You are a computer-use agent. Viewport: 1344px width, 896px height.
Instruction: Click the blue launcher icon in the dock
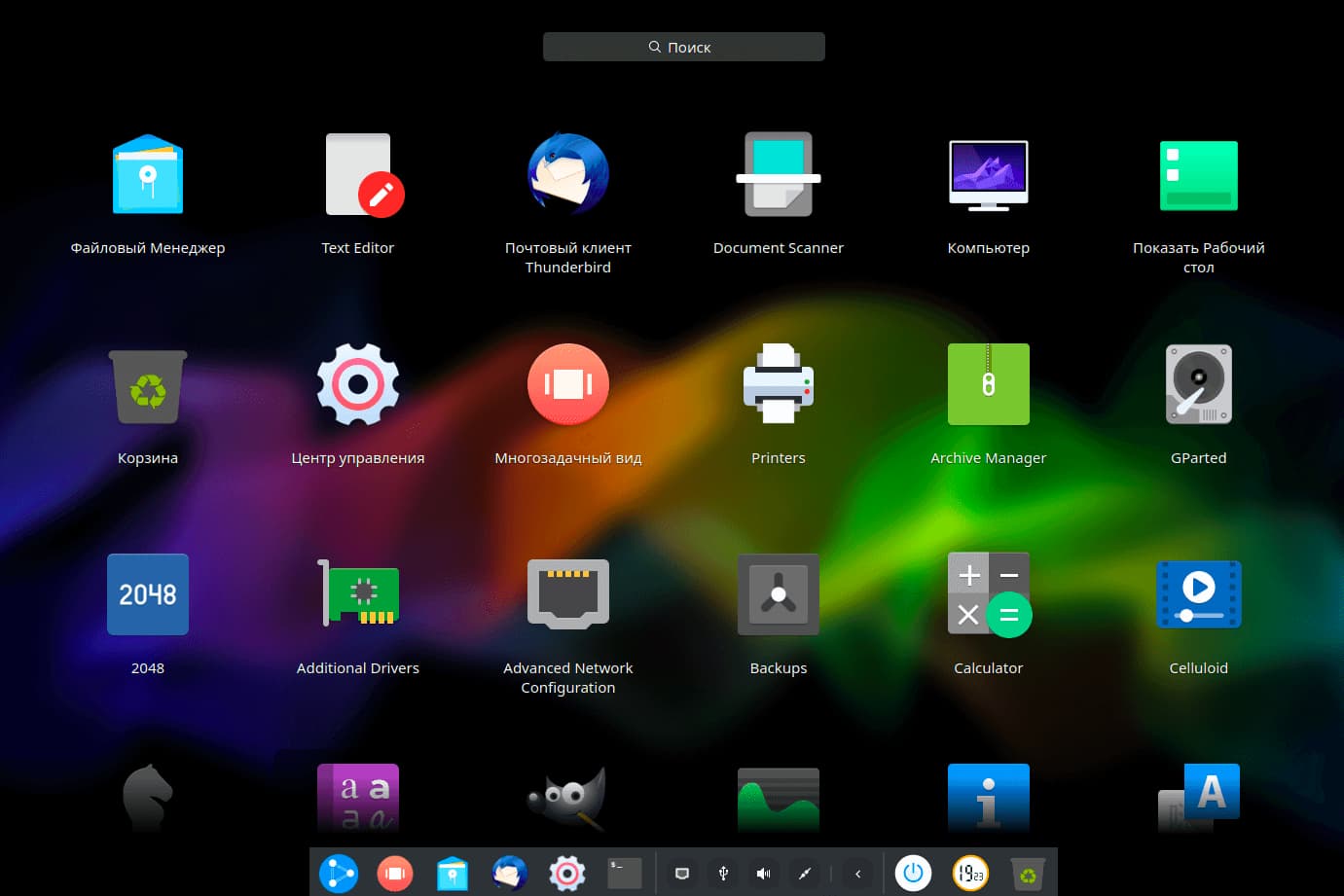tap(339, 874)
